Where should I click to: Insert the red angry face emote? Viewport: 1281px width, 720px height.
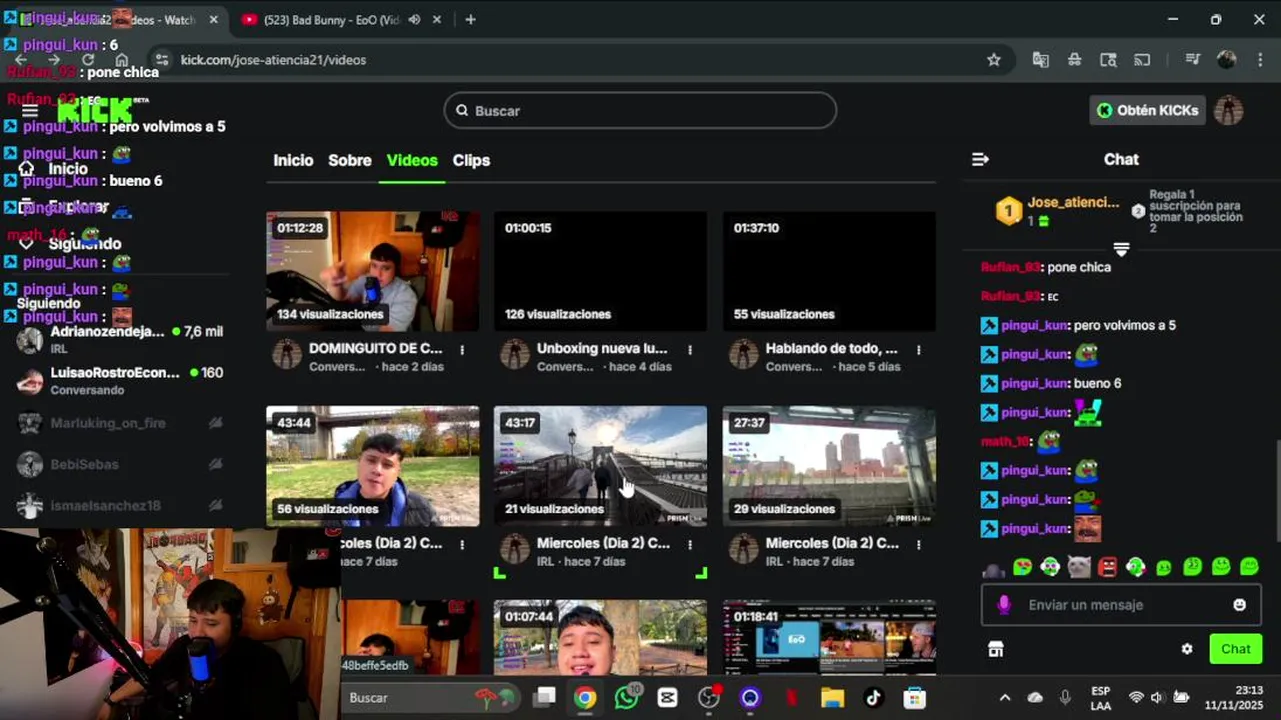pos(1107,567)
